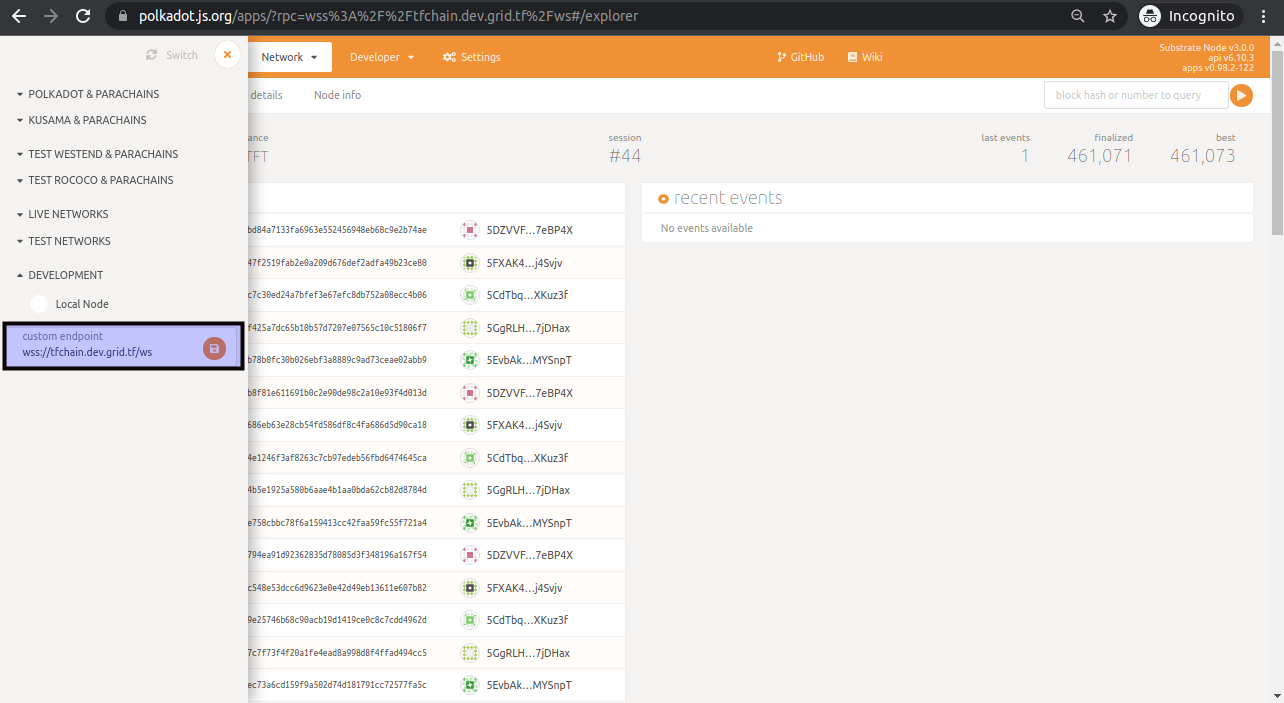1284x703 pixels.
Task: Open the Developer dropdown menu
Action: (382, 57)
